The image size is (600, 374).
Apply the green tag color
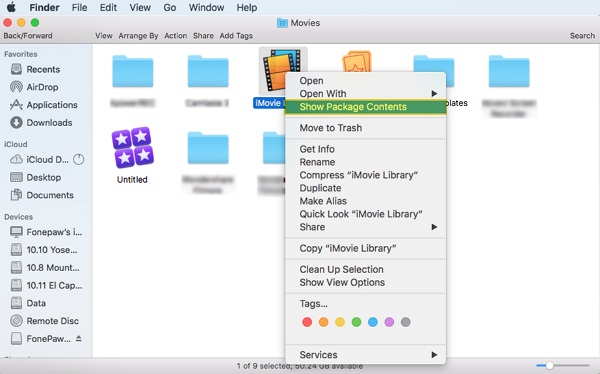(x=356, y=322)
